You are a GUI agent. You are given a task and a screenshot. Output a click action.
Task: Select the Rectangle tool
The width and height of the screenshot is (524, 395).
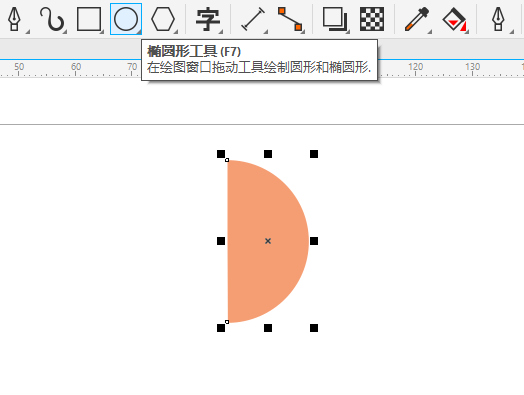coord(89,19)
